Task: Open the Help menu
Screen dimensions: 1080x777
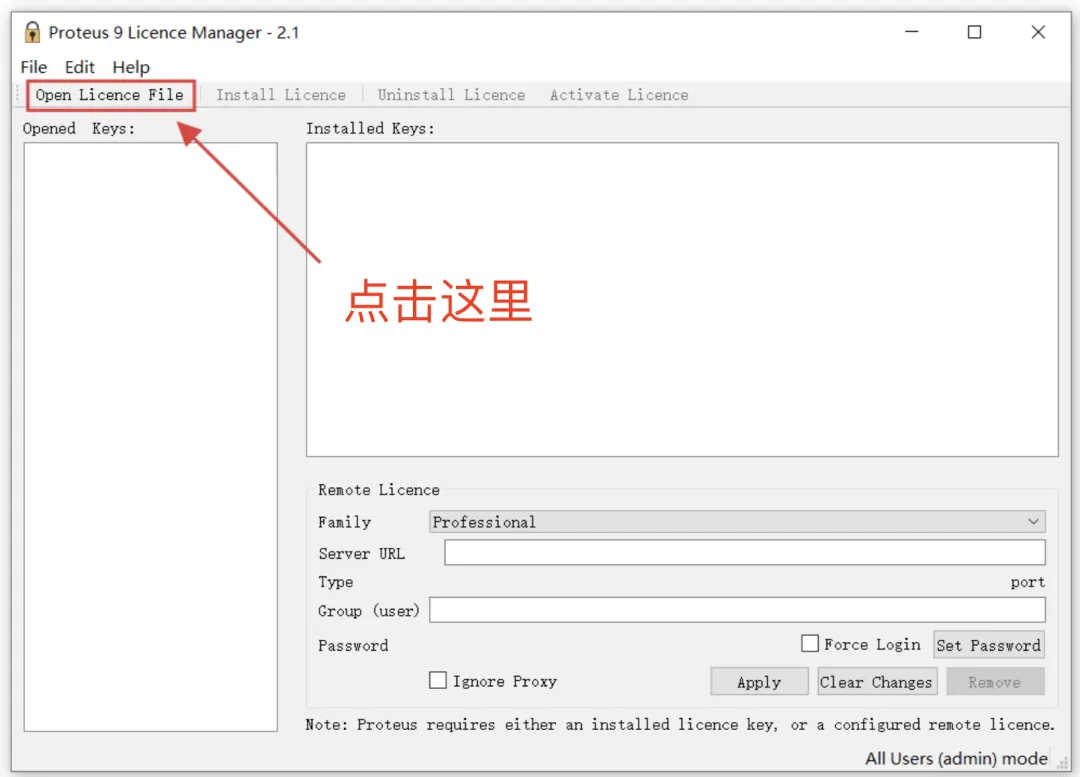Action: tap(131, 67)
